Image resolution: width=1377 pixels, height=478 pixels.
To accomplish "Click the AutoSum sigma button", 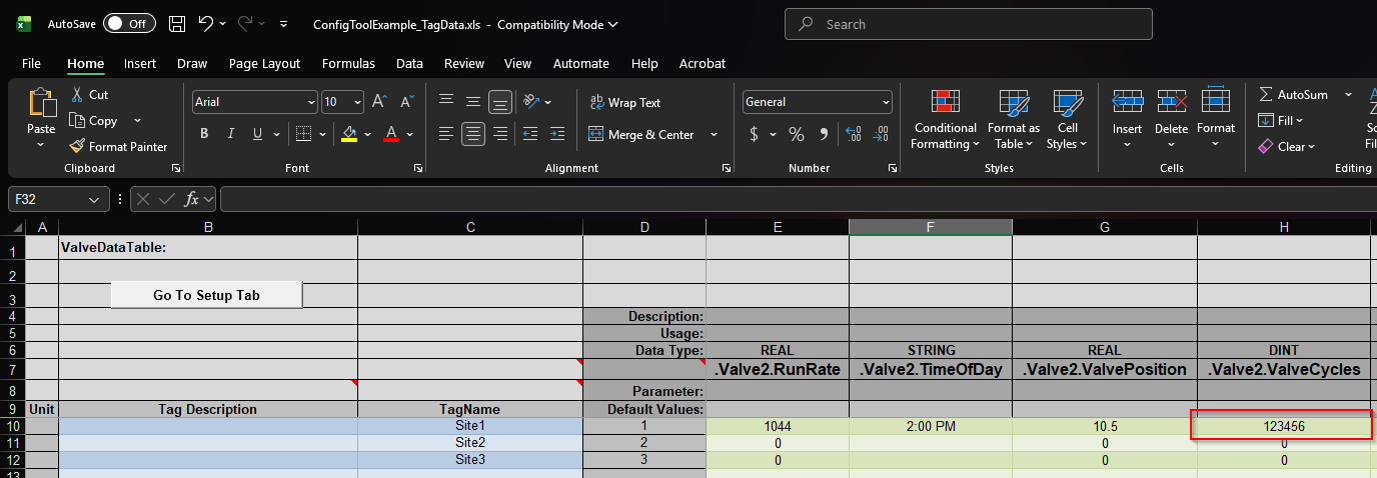I will tap(1293, 94).
